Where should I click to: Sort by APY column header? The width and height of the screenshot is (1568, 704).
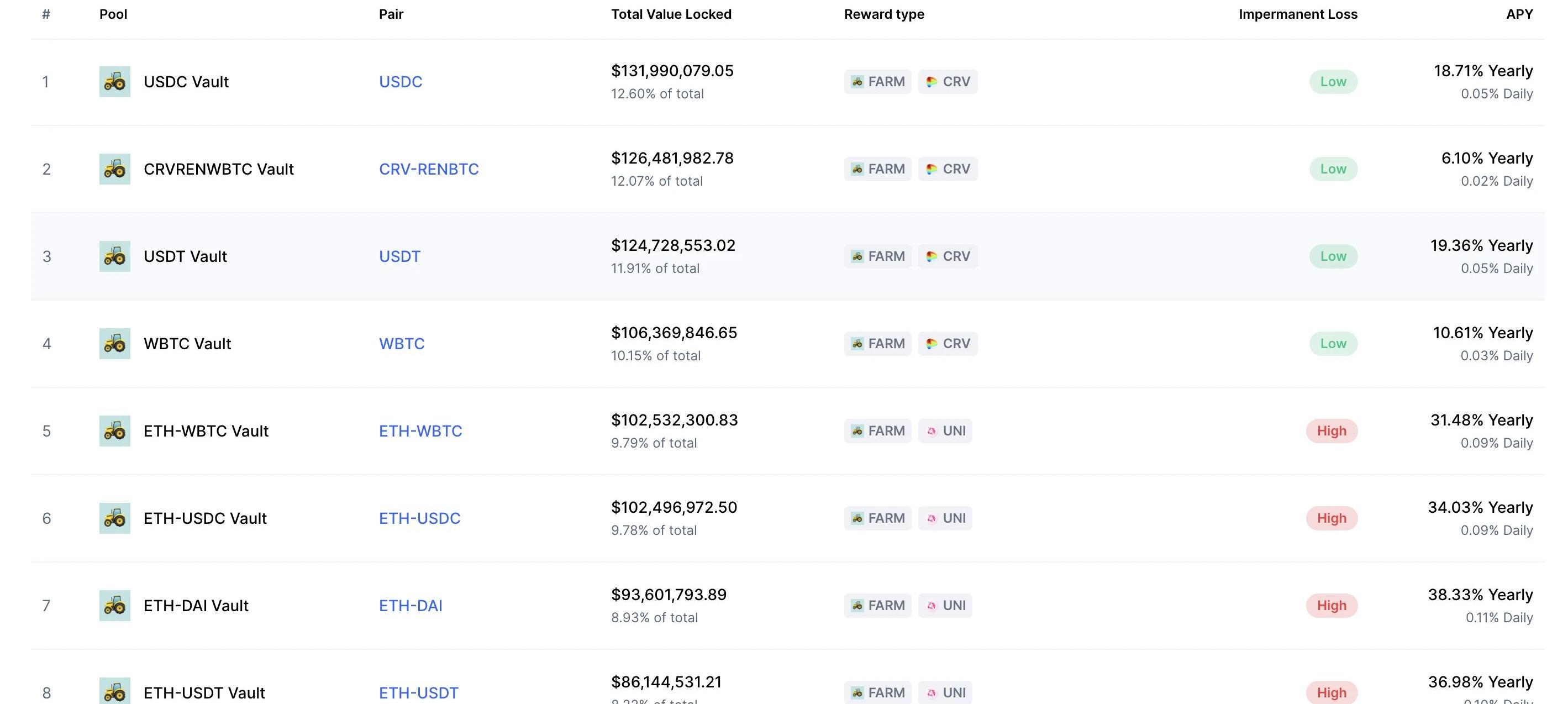tap(1519, 14)
